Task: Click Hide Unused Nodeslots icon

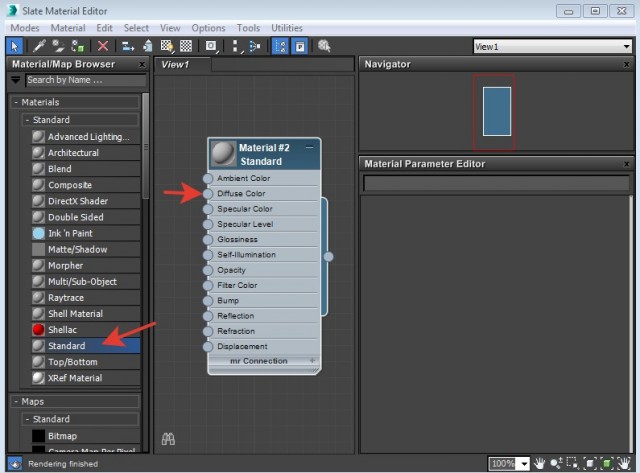Action: [x=147, y=46]
